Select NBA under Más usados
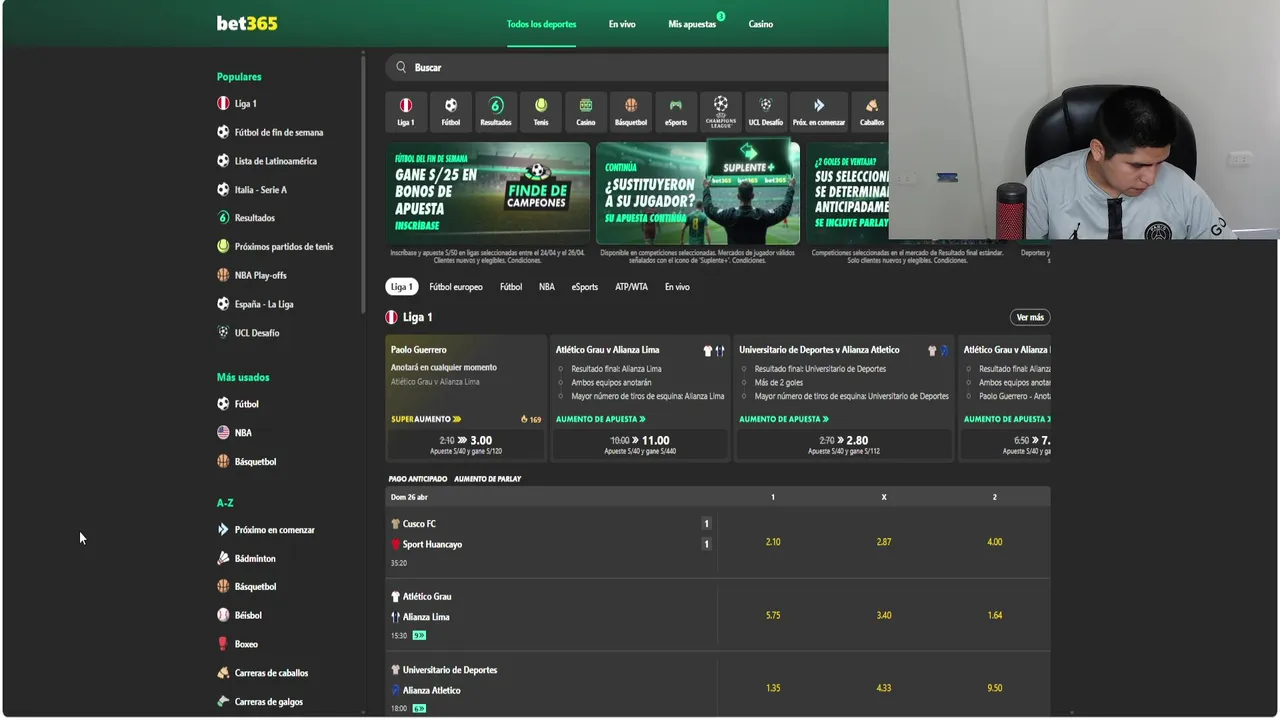Screen dimensions: 1280x720 pos(234,433)
